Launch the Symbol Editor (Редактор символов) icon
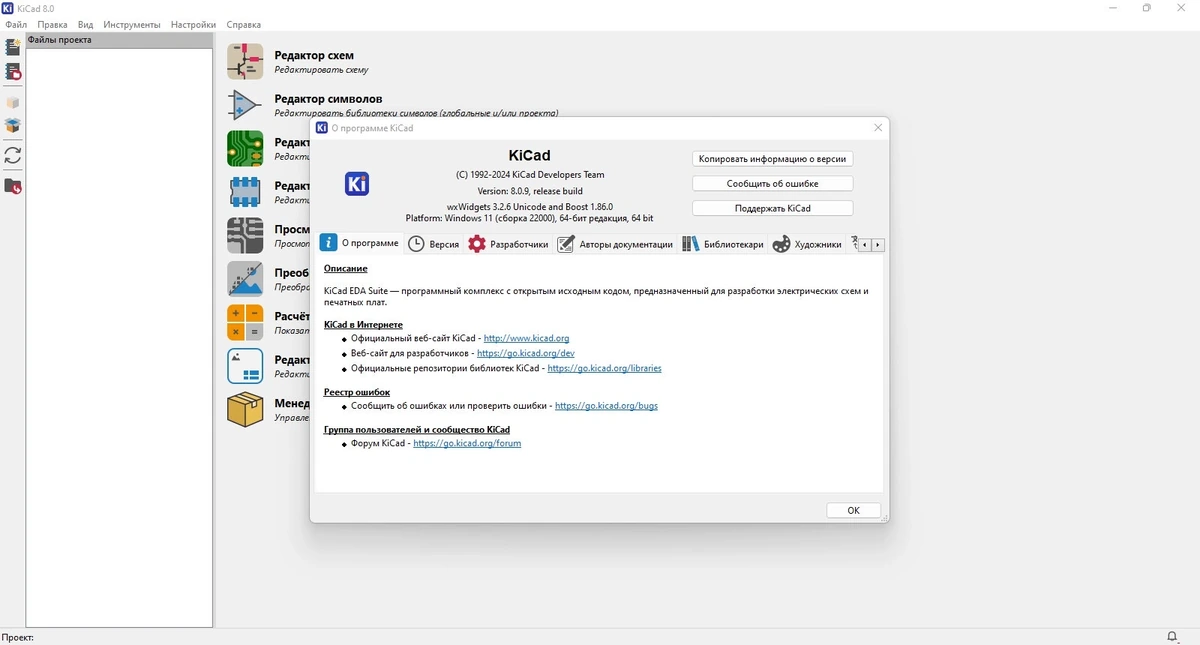The width and height of the screenshot is (1200, 645). tap(245, 105)
